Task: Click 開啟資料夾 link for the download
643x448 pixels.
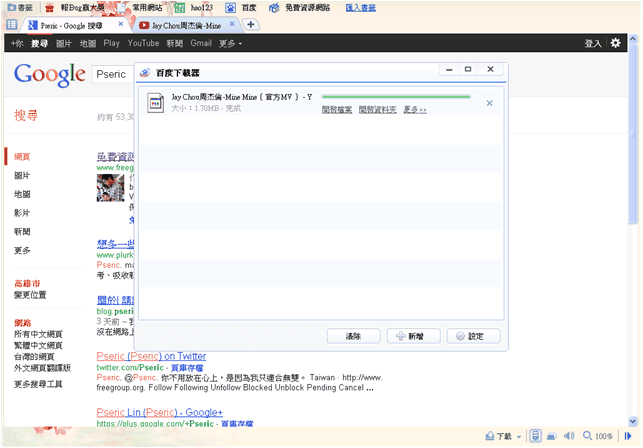Action: (378, 110)
